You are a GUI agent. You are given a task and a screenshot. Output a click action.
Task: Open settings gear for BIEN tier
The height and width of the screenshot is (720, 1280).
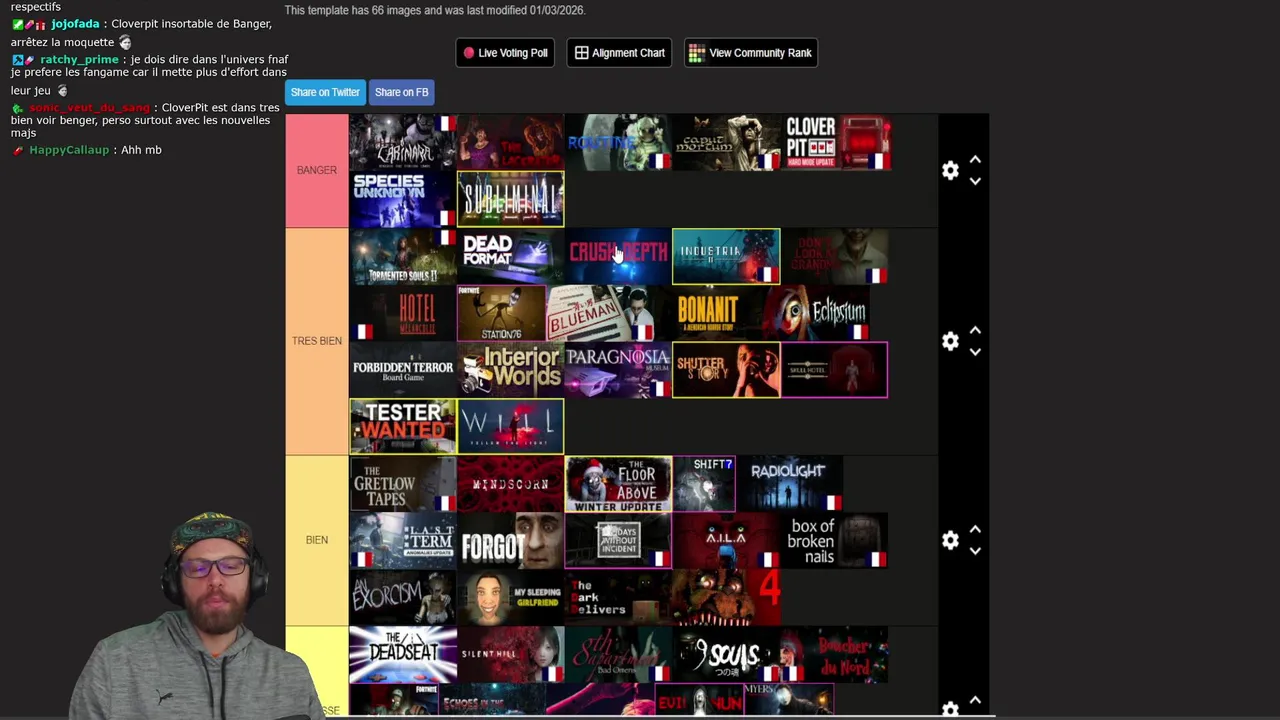[x=950, y=540]
